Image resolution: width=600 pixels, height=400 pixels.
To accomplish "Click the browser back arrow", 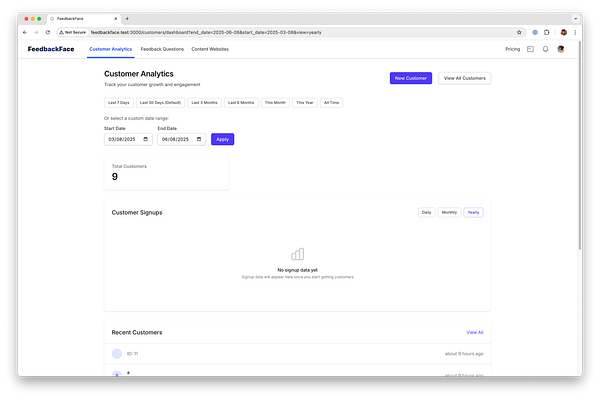I will point(25,33).
